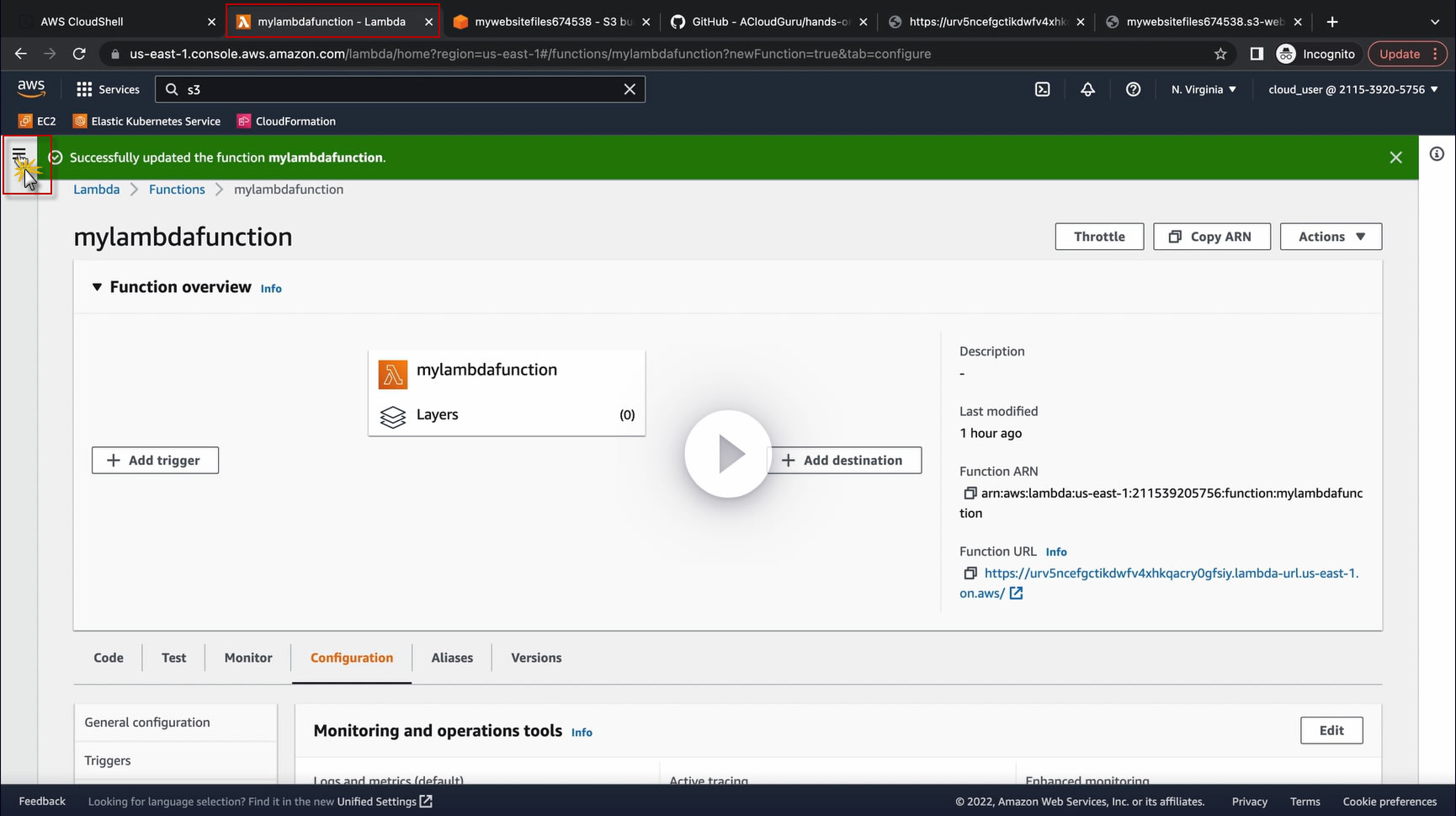Open the Lambda breadcrumb link
The width and height of the screenshot is (1456, 816).
pyautogui.click(x=97, y=189)
